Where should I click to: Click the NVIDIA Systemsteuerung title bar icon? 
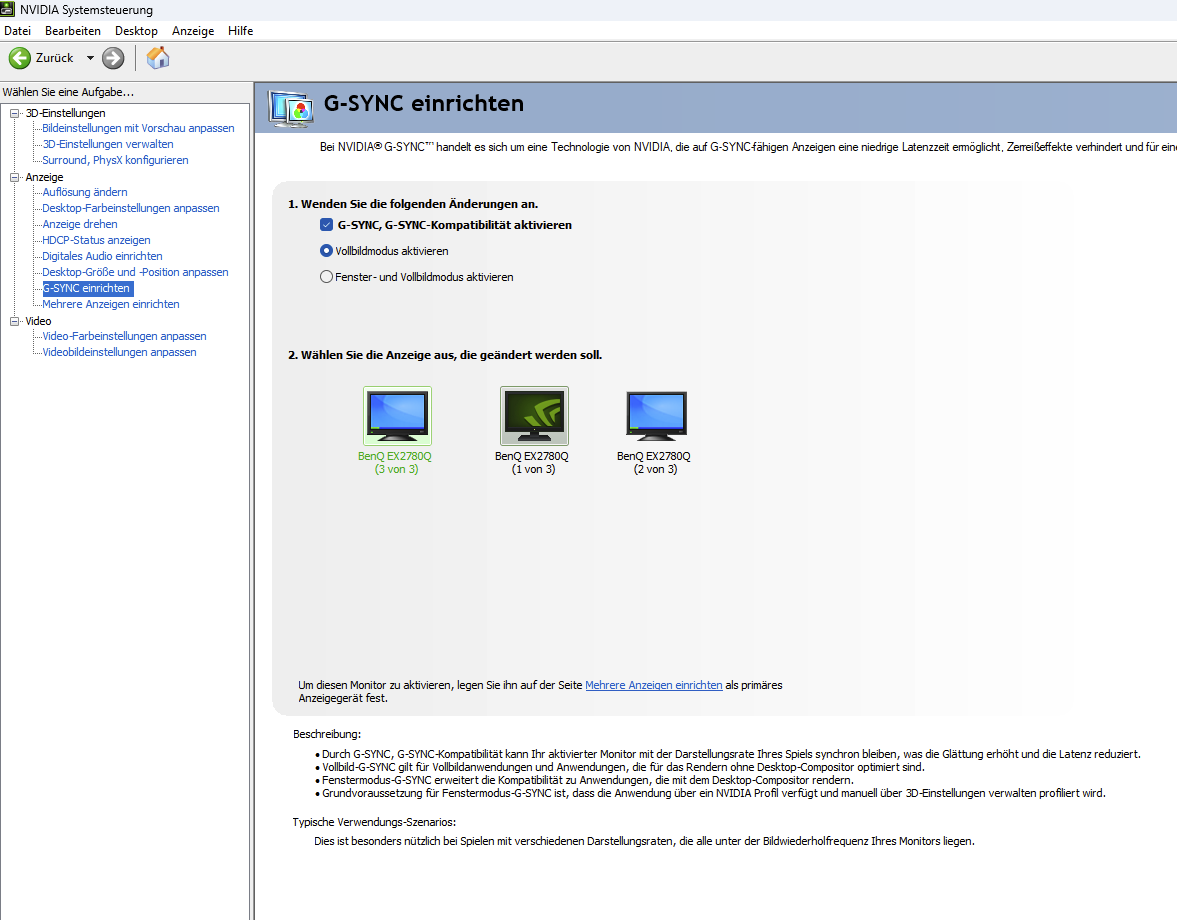pyautogui.click(x=8, y=9)
